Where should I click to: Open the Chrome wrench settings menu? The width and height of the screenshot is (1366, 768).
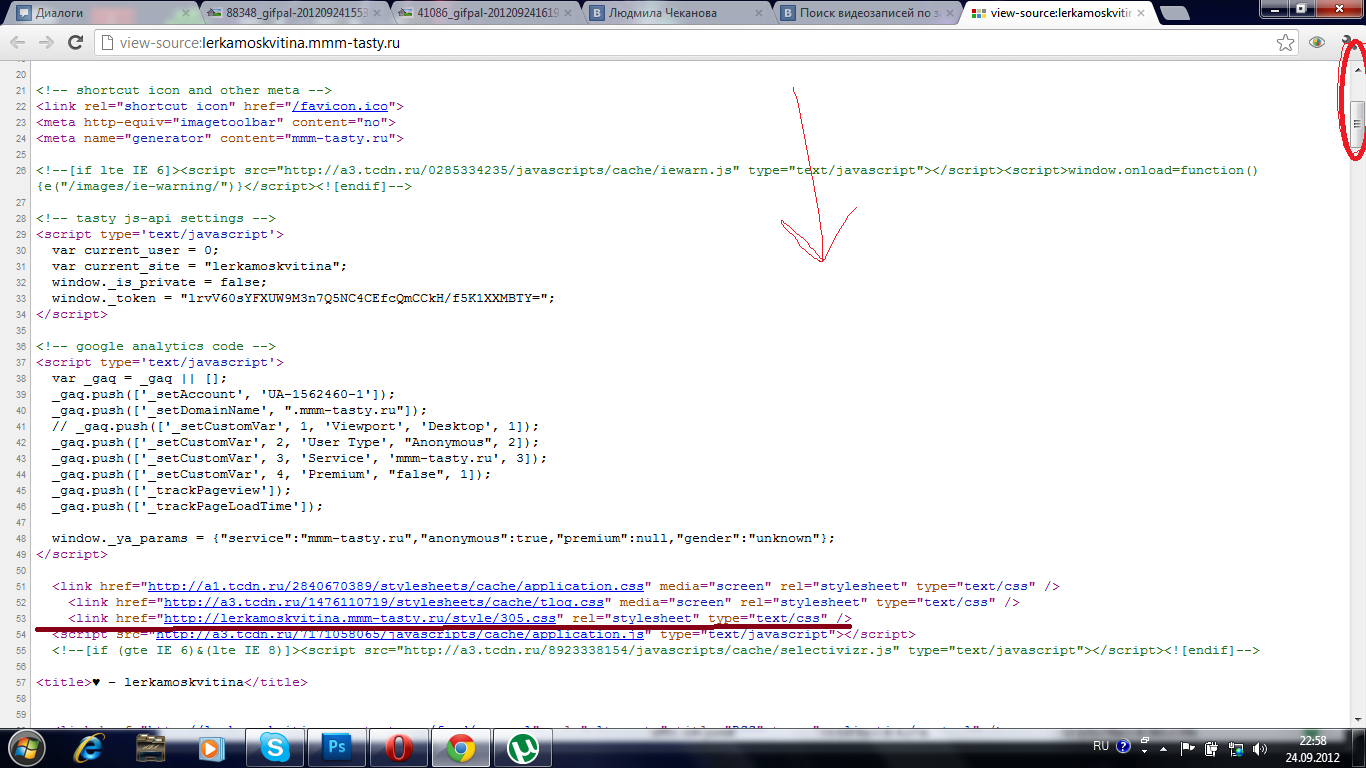point(1348,43)
